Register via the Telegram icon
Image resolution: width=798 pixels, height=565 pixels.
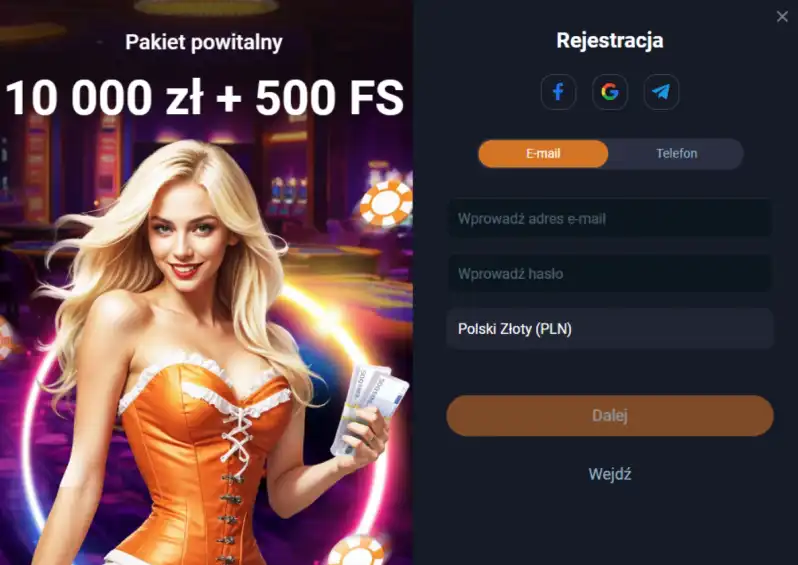[x=661, y=92]
